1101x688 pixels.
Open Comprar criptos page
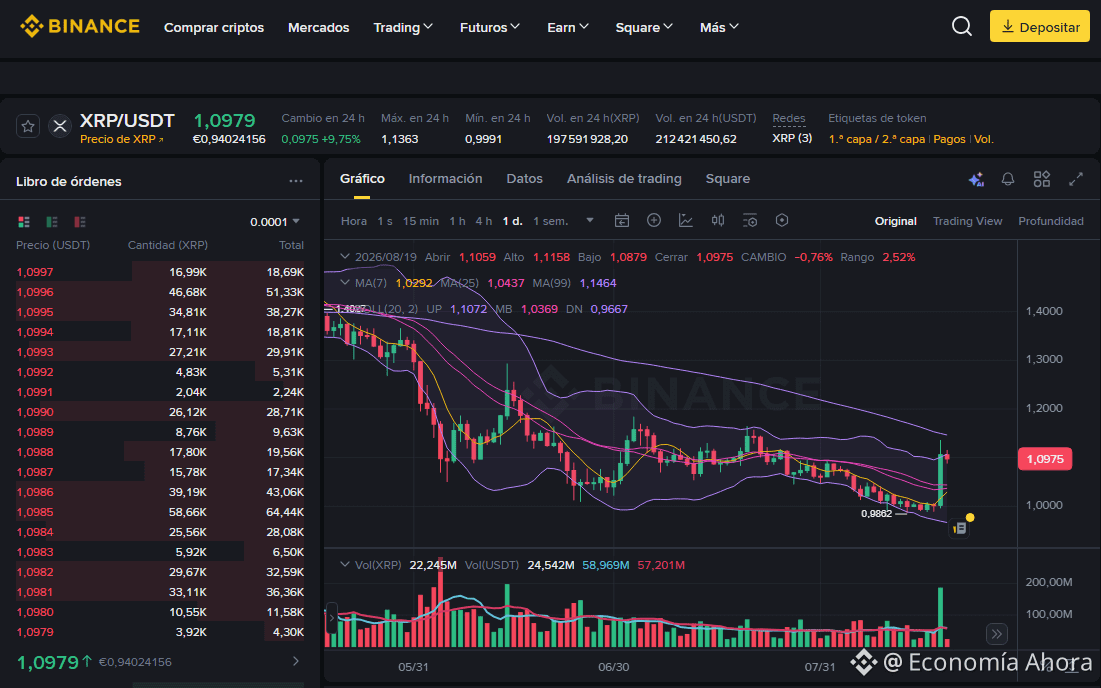pyautogui.click(x=214, y=27)
